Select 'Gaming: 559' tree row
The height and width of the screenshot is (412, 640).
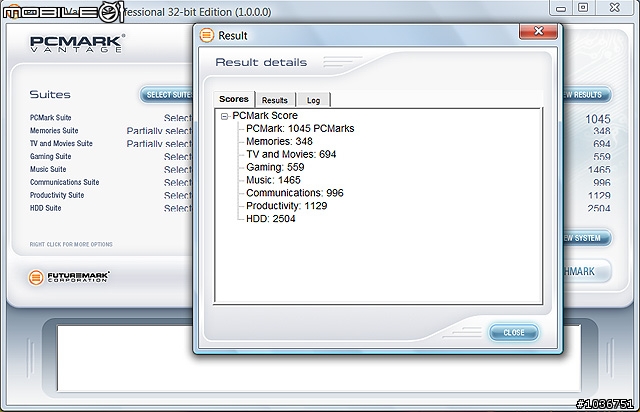click(x=275, y=167)
